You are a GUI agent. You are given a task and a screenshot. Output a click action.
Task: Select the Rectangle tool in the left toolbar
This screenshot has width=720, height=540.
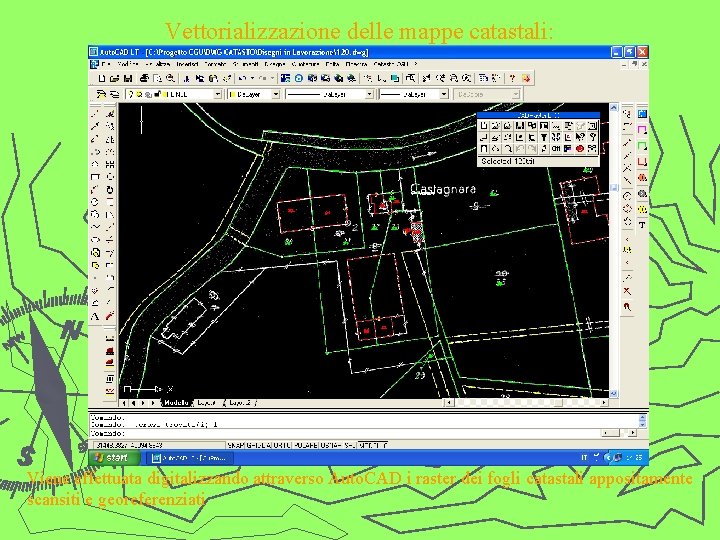coord(95,177)
